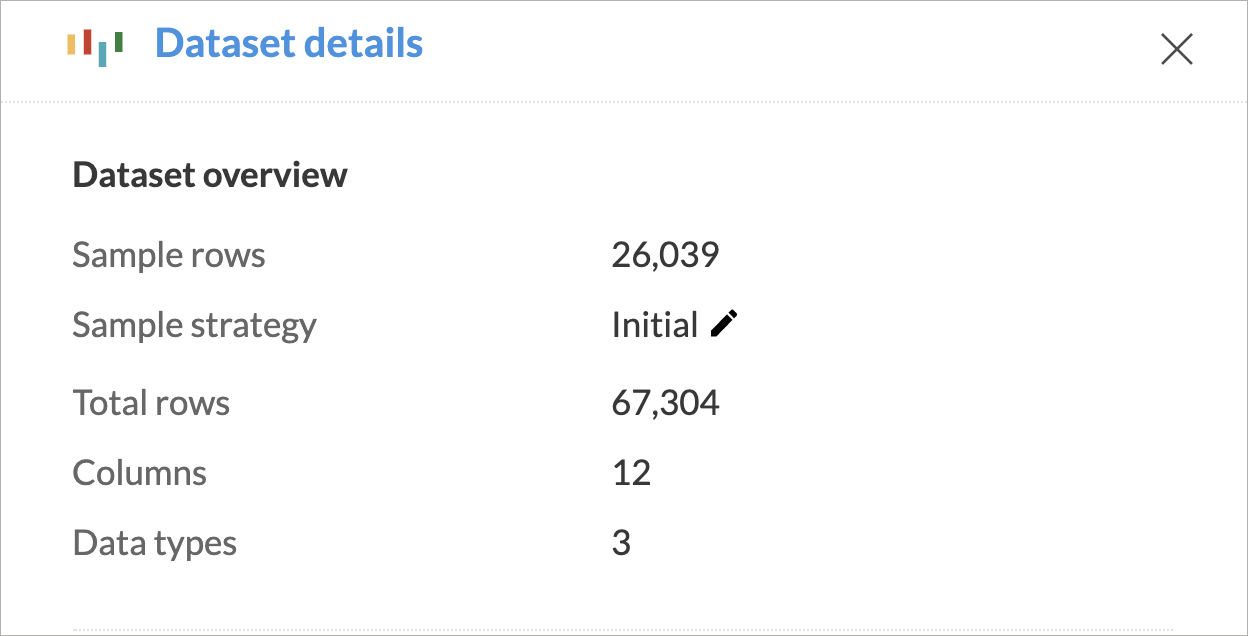Click the 67,304 total rows value

click(665, 403)
